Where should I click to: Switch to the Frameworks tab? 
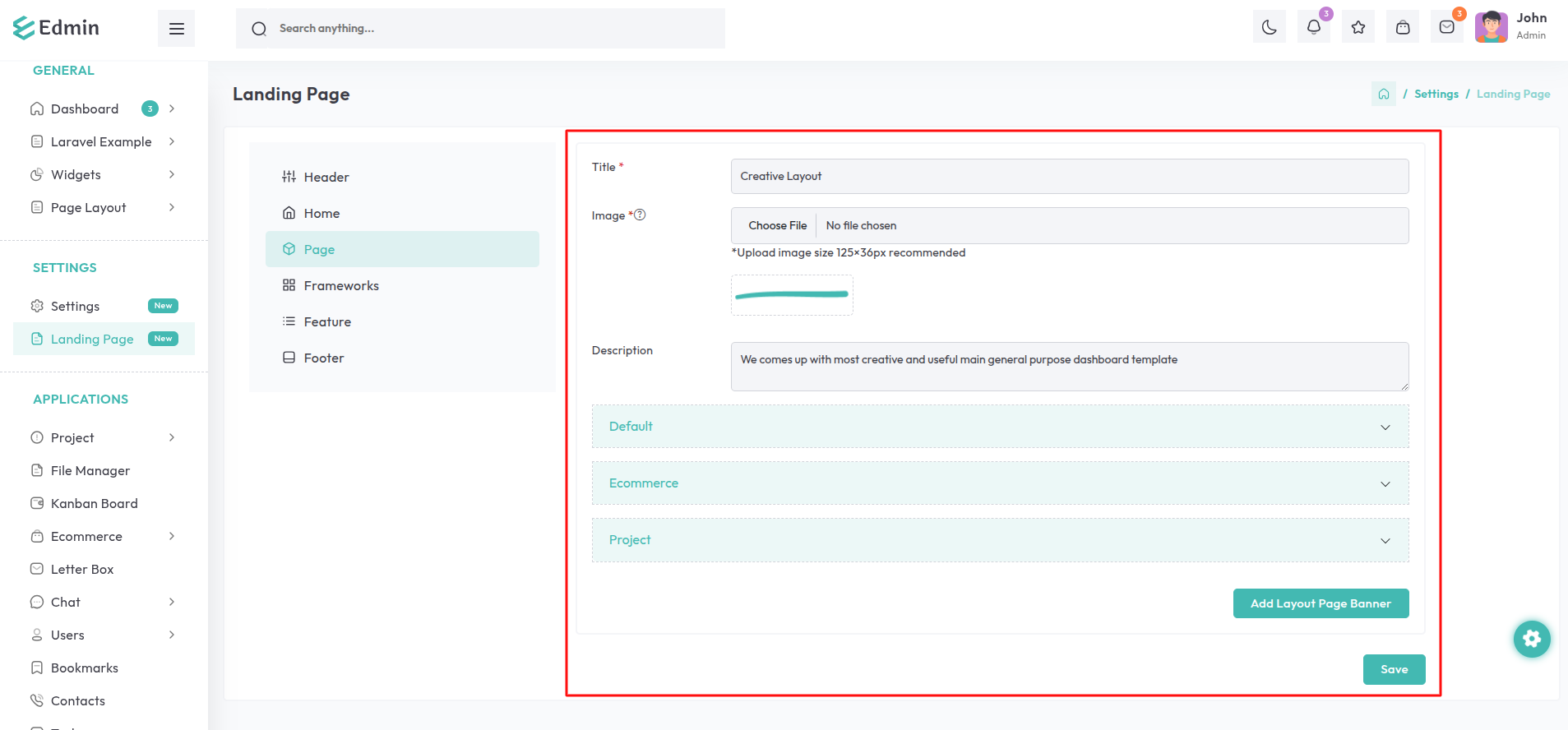coord(340,286)
